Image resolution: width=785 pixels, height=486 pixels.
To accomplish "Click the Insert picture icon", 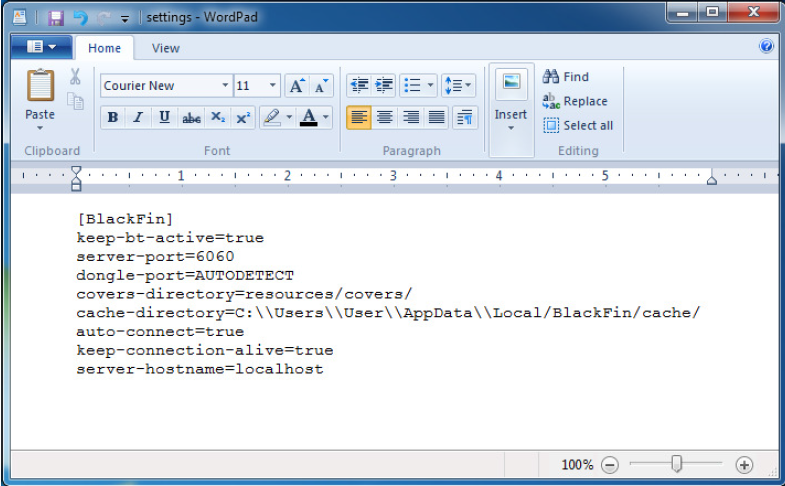I will 511,84.
